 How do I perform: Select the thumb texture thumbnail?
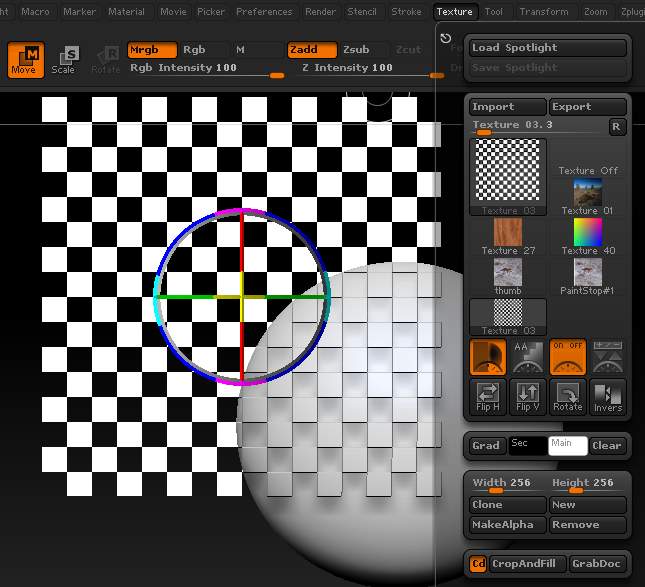[x=508, y=276]
